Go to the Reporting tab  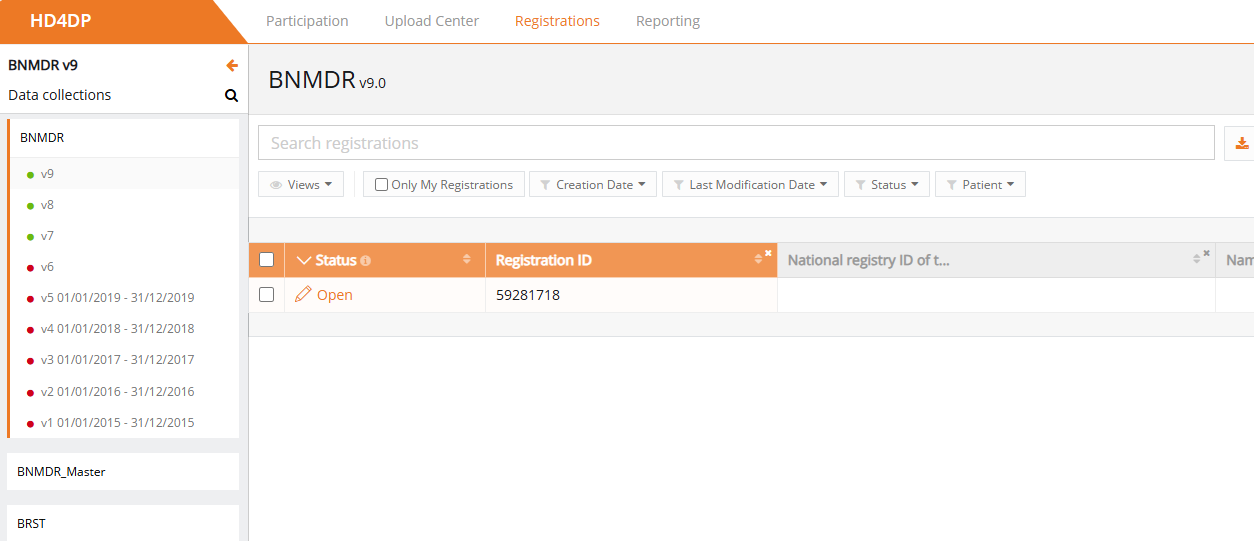667,21
